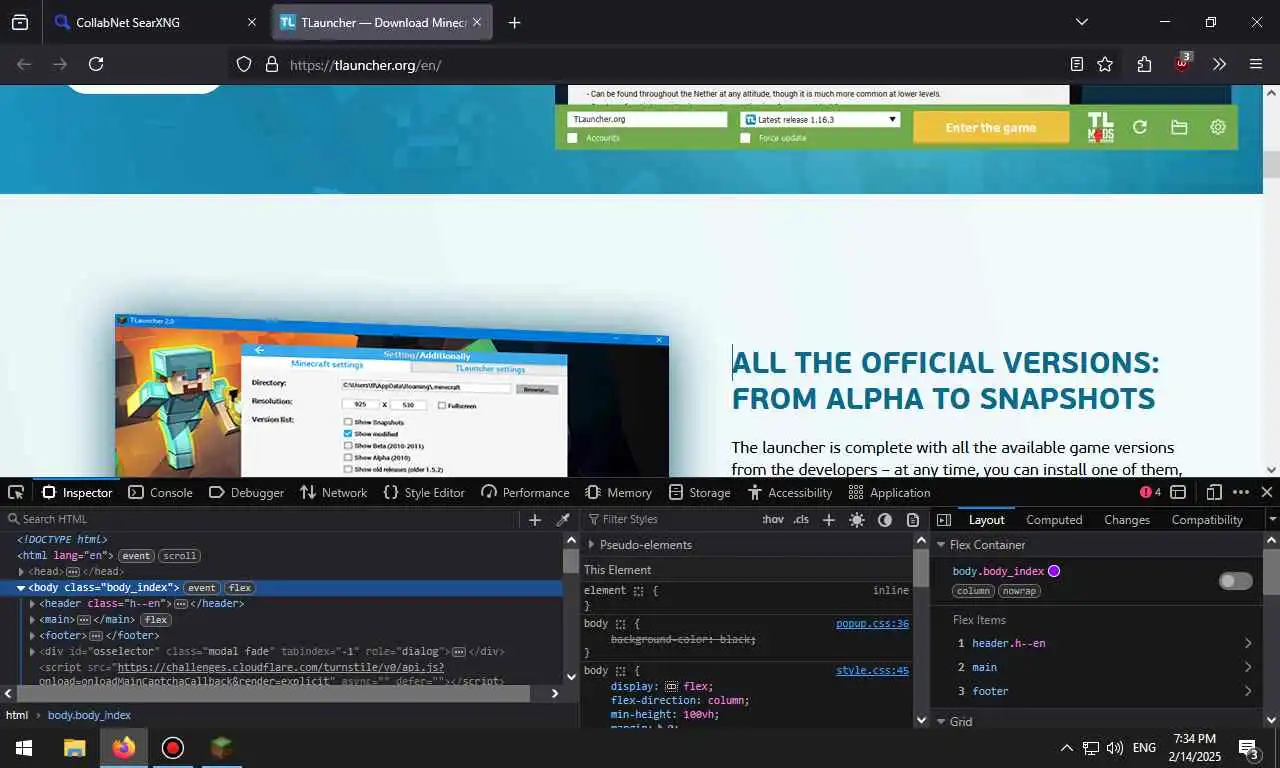The image size is (1280, 768).
Task: Click the highlighter icon beside element rule
Action: point(638,591)
